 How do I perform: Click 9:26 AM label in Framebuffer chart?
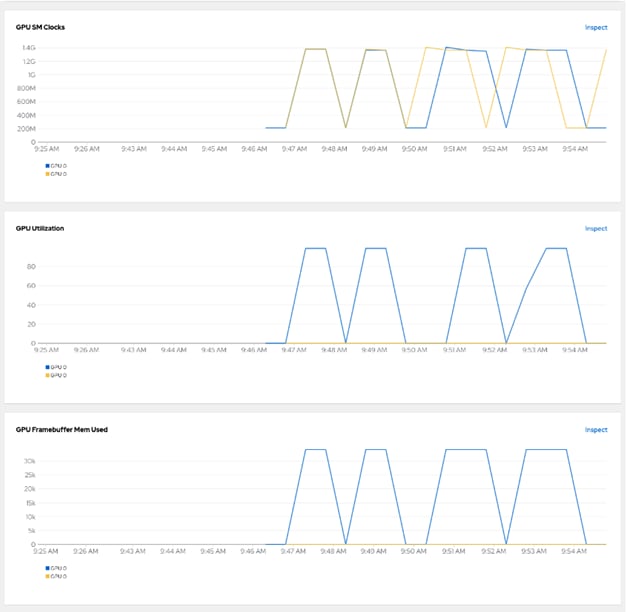pyautogui.click(x=86, y=552)
